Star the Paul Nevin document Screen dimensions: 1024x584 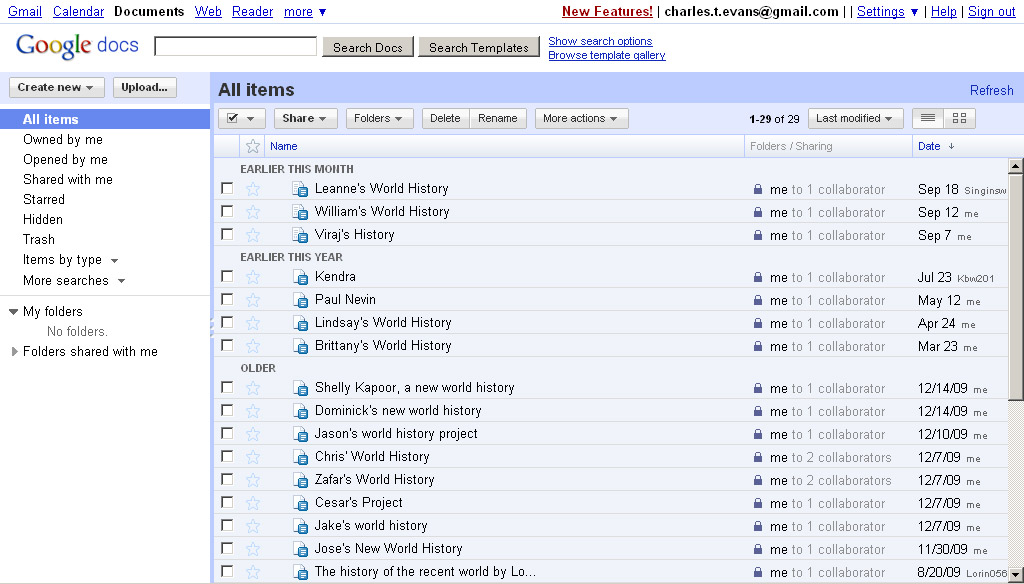[253, 300]
